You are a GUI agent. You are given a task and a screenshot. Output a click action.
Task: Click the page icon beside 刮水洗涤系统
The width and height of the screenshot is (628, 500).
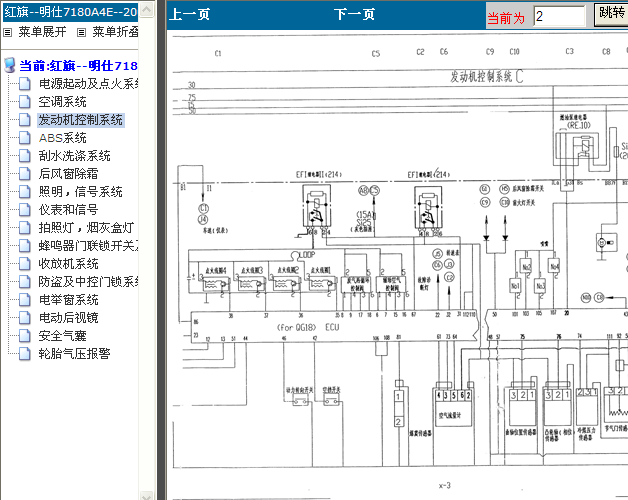[25, 156]
